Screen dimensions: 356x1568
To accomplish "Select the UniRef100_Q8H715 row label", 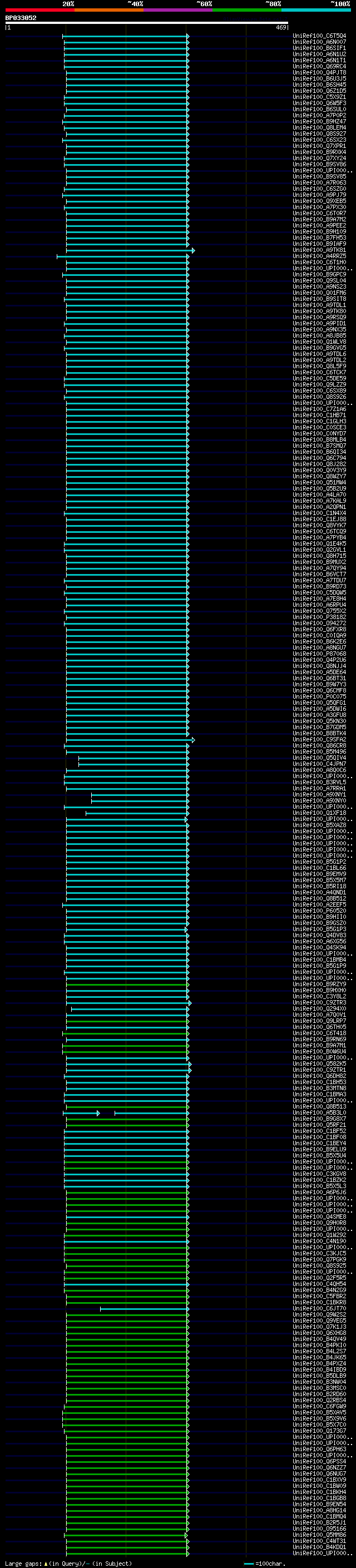I will [x=319, y=556].
